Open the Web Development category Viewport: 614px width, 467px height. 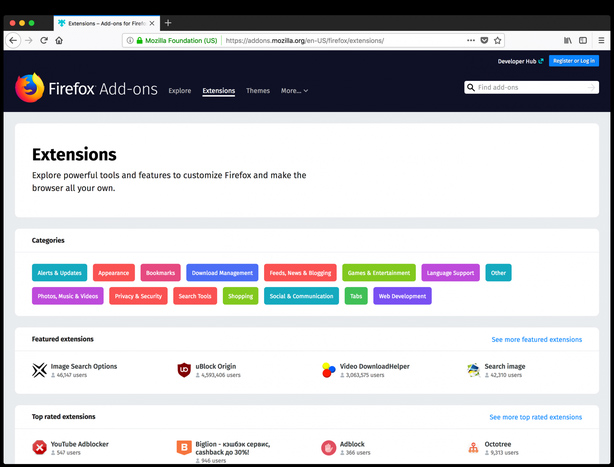point(402,296)
